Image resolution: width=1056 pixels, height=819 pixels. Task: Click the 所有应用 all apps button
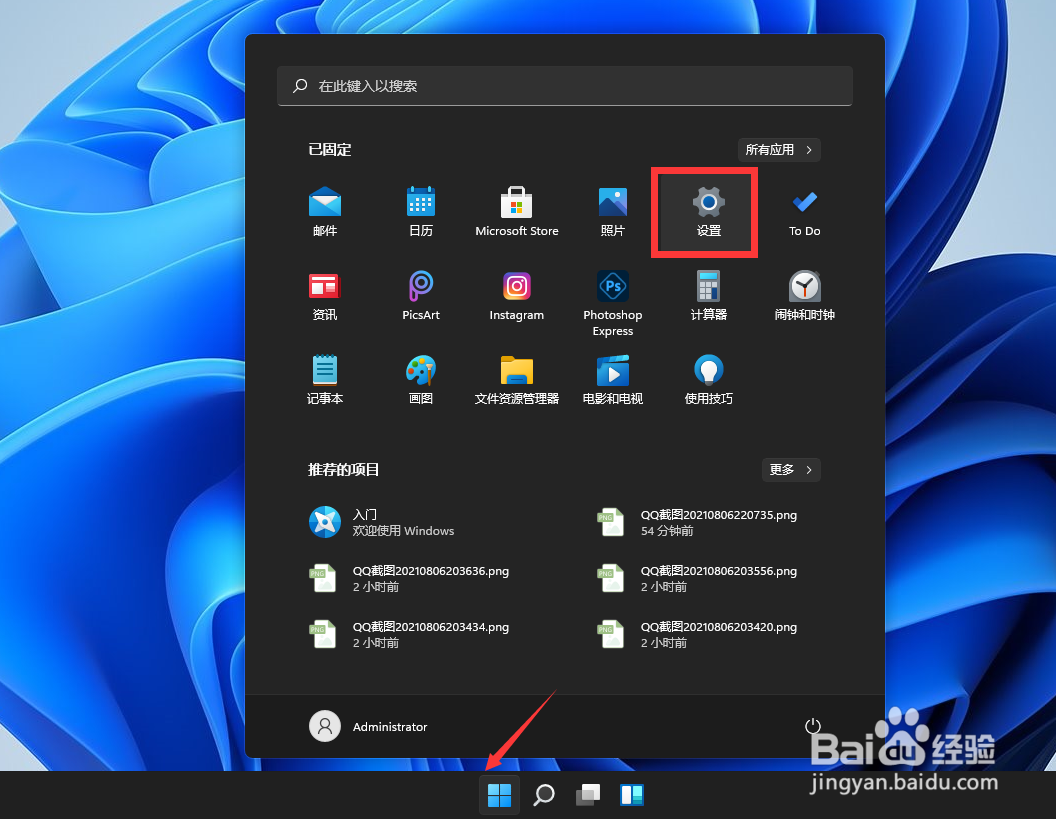(x=779, y=150)
